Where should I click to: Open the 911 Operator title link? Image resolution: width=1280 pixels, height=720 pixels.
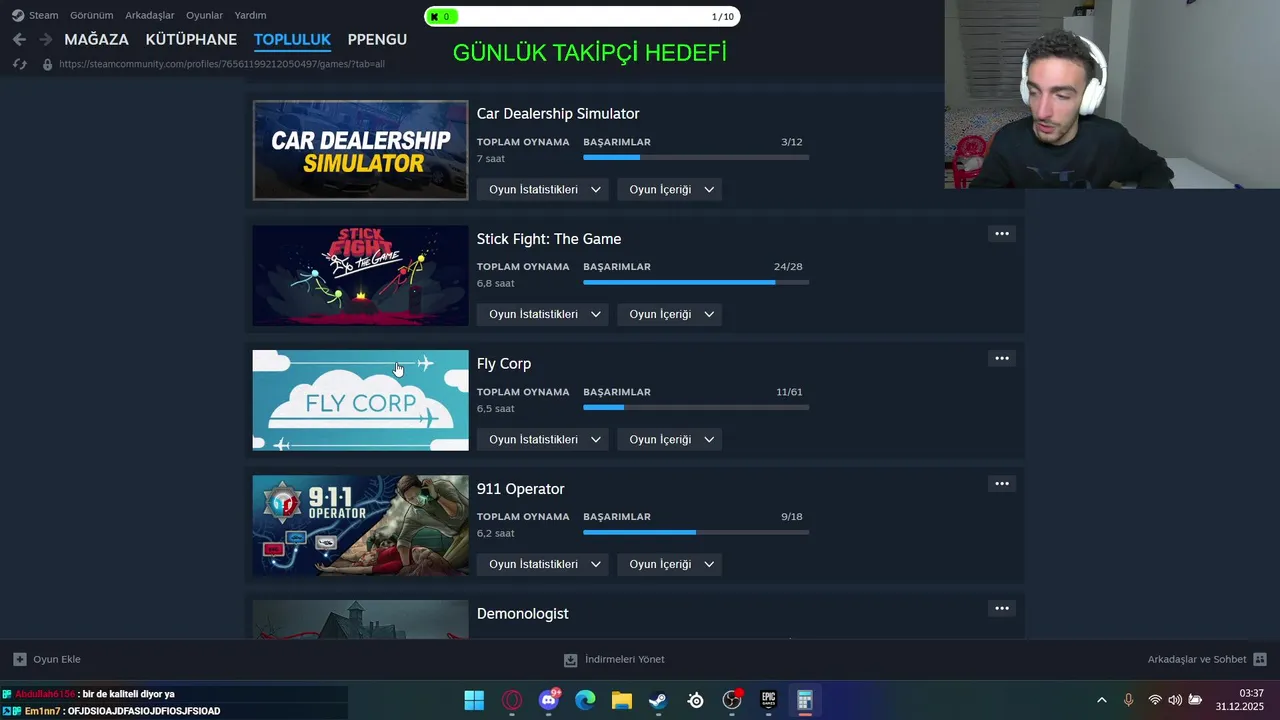[520, 489]
